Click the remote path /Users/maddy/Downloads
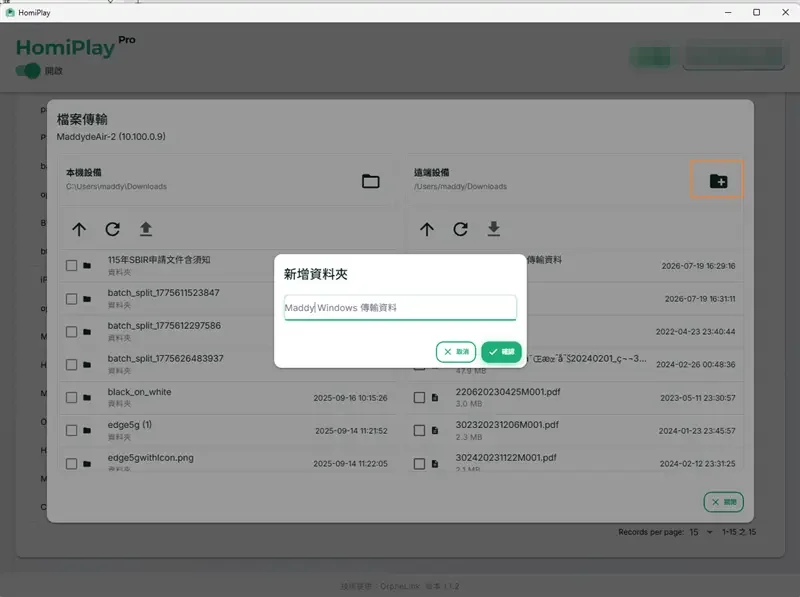Image resolution: width=800 pixels, height=597 pixels. coord(460,187)
